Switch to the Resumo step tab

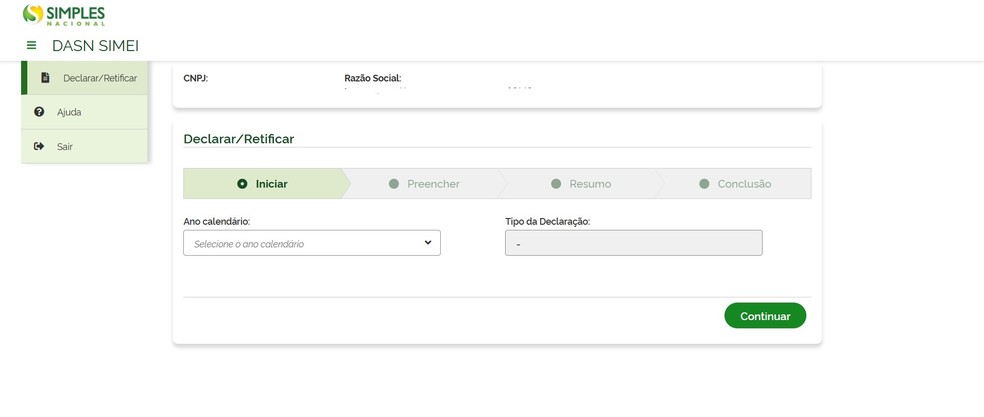click(x=590, y=184)
